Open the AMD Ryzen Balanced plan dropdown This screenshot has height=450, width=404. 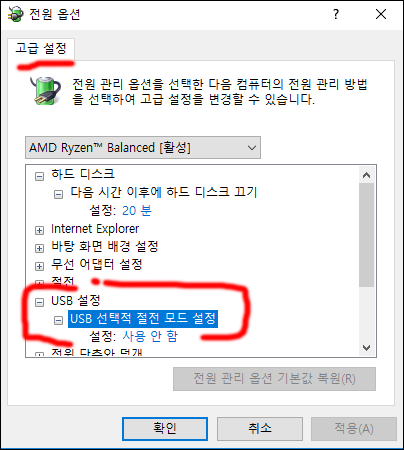tap(143, 147)
